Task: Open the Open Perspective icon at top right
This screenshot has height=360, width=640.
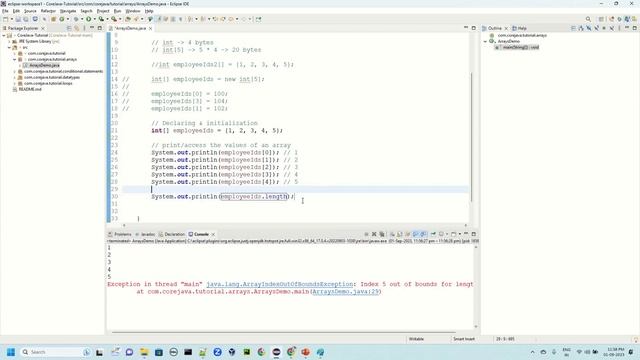Action: pos(601,19)
